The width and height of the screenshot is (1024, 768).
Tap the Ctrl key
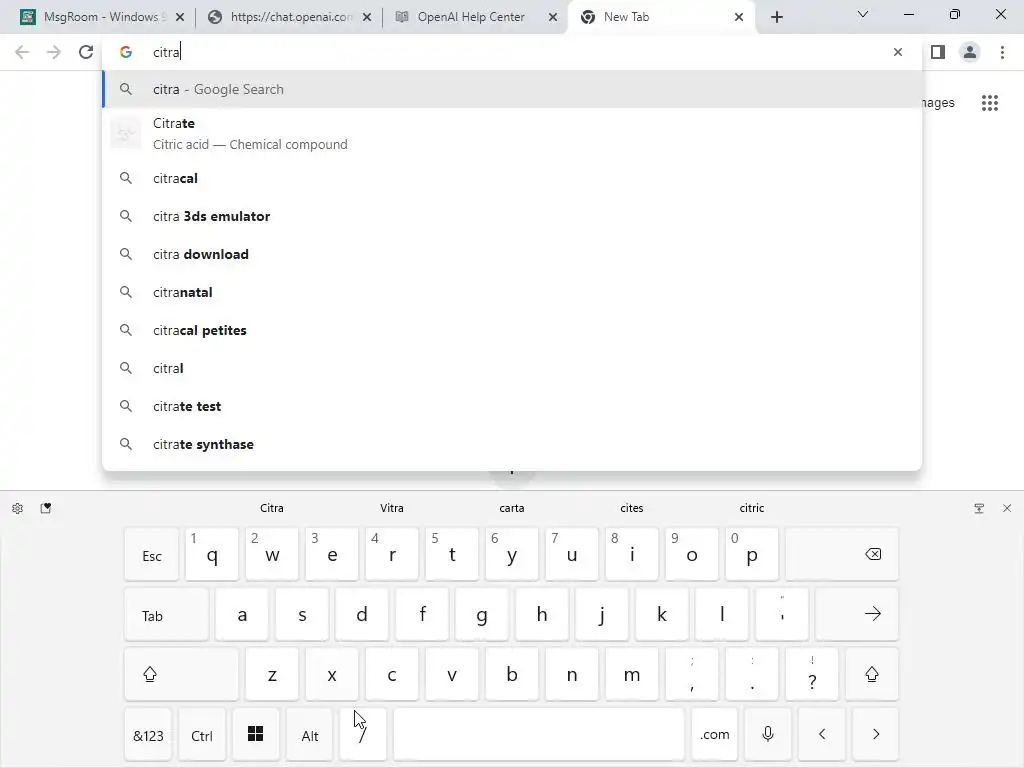pos(202,734)
